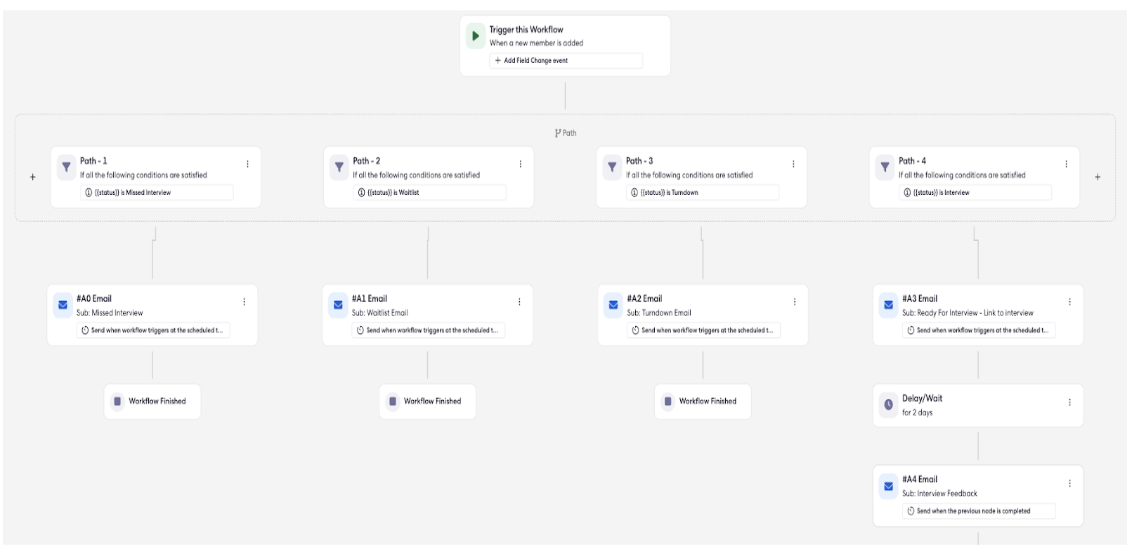
Task: Click the stop icon in first Workflow Finished
Action: (117, 401)
